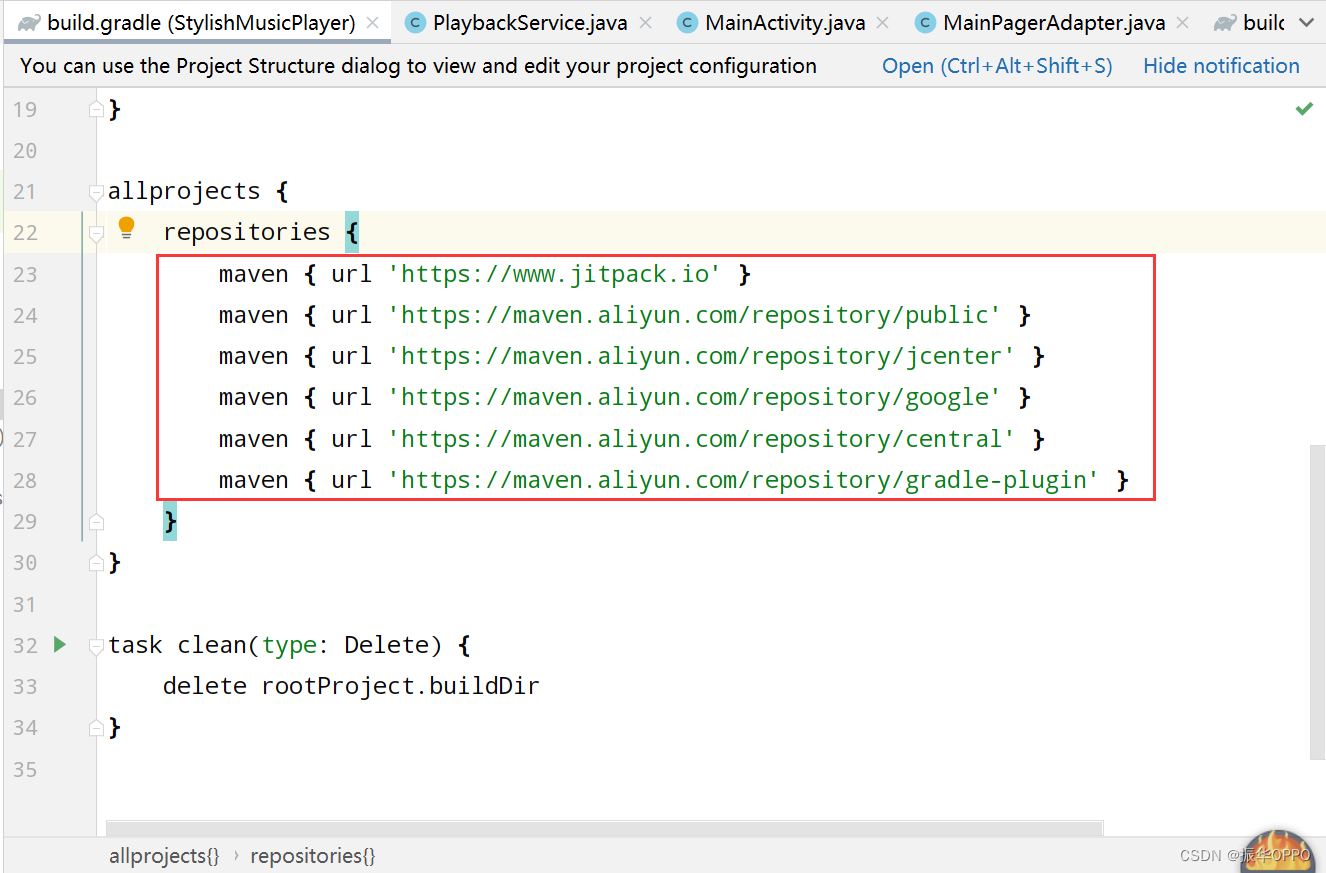Image resolution: width=1326 pixels, height=873 pixels.
Task: Click the yellow lightbulb quick-fix icon
Action: coord(126,228)
